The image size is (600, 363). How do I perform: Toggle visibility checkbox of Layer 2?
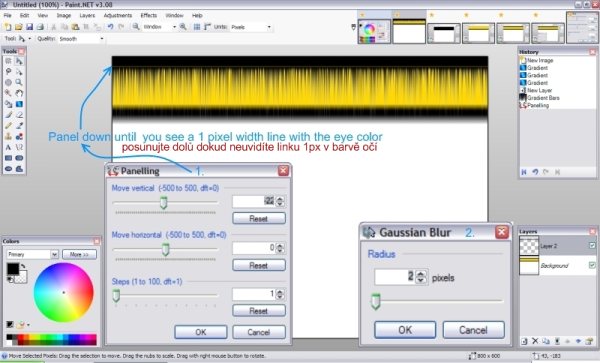(x=592, y=246)
